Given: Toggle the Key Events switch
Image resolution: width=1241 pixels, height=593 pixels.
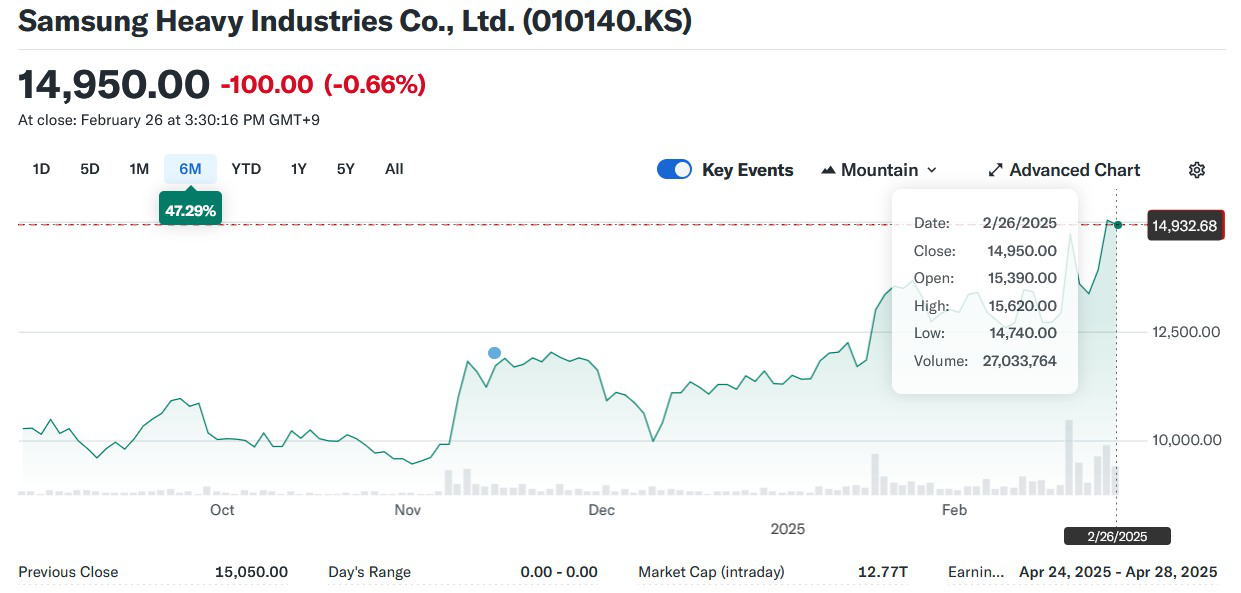Looking at the screenshot, I should coord(674,170).
